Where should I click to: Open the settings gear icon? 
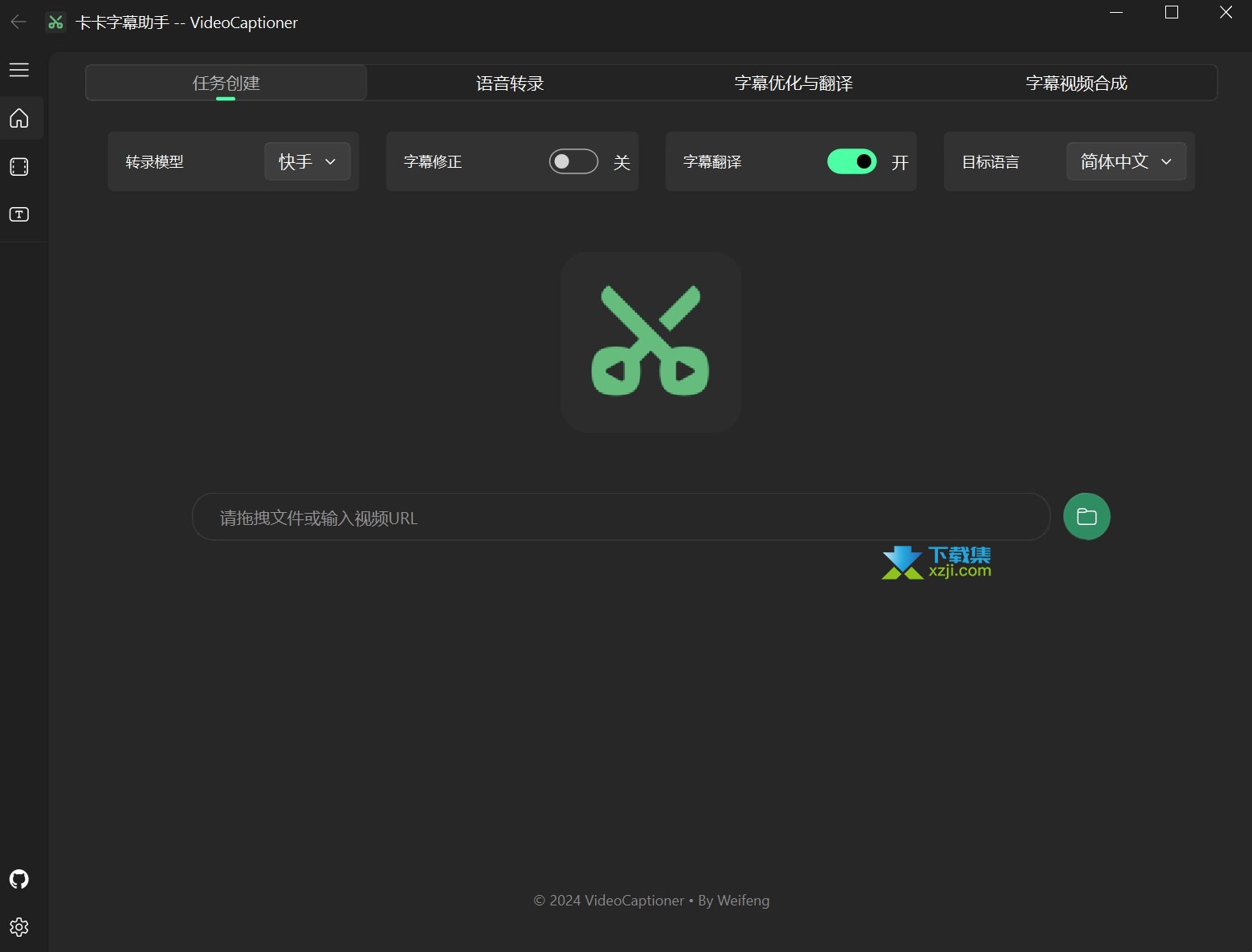[19, 927]
